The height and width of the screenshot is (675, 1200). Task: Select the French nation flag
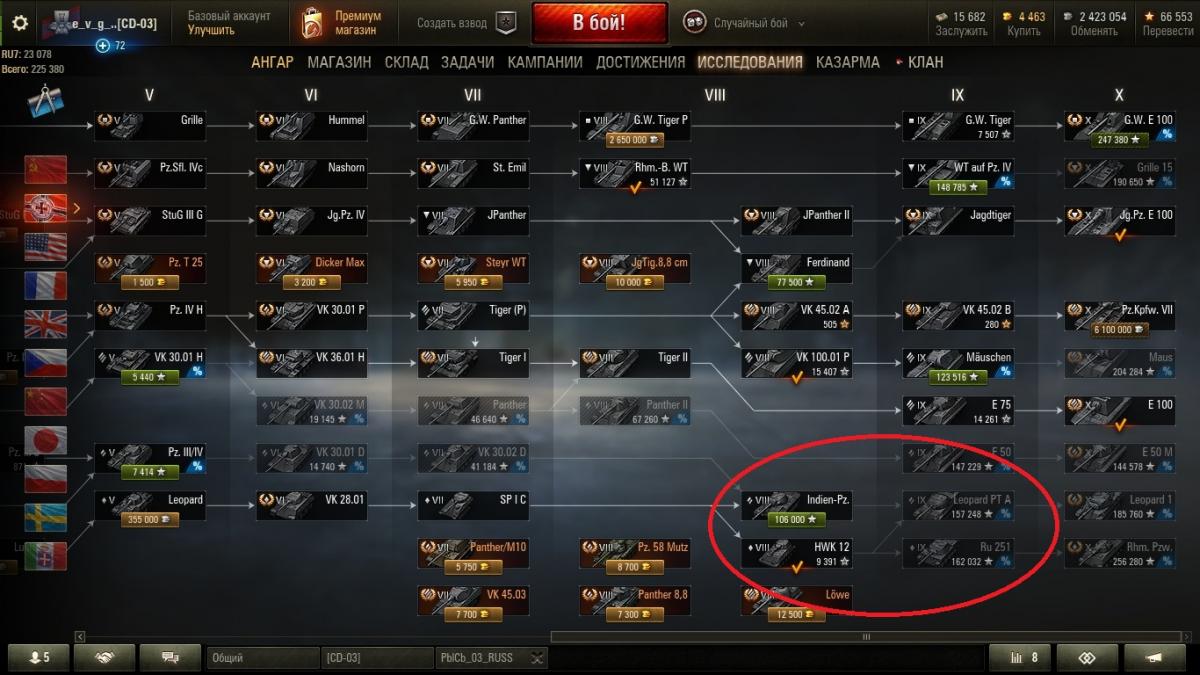click(x=45, y=285)
